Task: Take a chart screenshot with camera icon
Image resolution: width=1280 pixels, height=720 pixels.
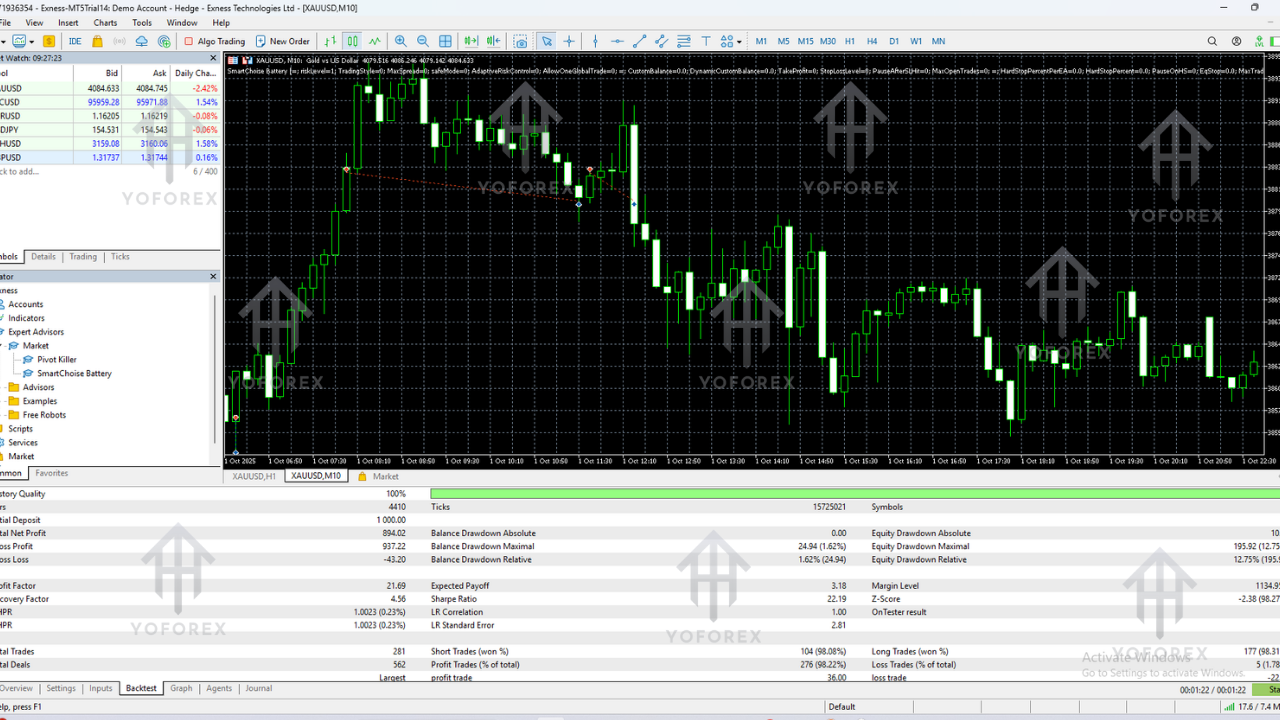Action: pyautogui.click(x=521, y=41)
